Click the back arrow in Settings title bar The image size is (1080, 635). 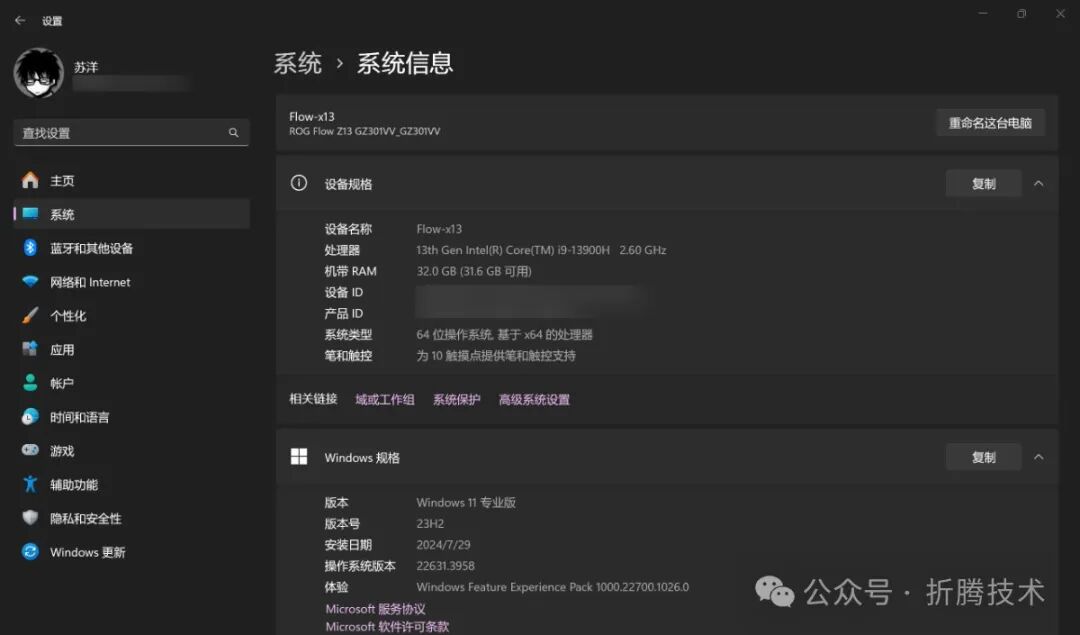point(20,21)
